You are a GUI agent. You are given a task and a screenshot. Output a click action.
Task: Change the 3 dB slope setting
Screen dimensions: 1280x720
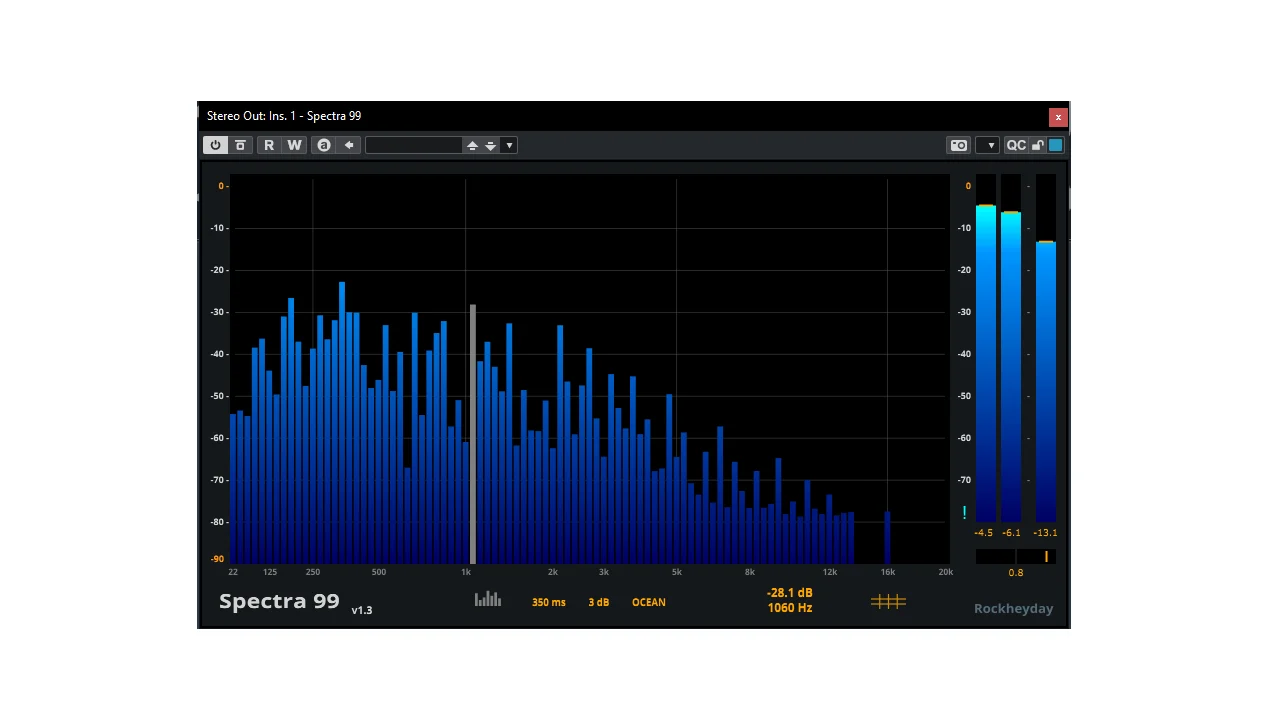pos(599,602)
